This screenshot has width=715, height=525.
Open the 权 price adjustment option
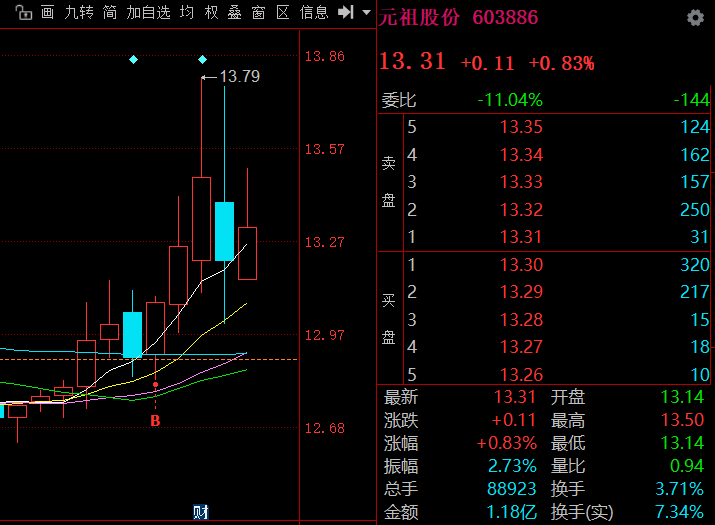click(211, 12)
